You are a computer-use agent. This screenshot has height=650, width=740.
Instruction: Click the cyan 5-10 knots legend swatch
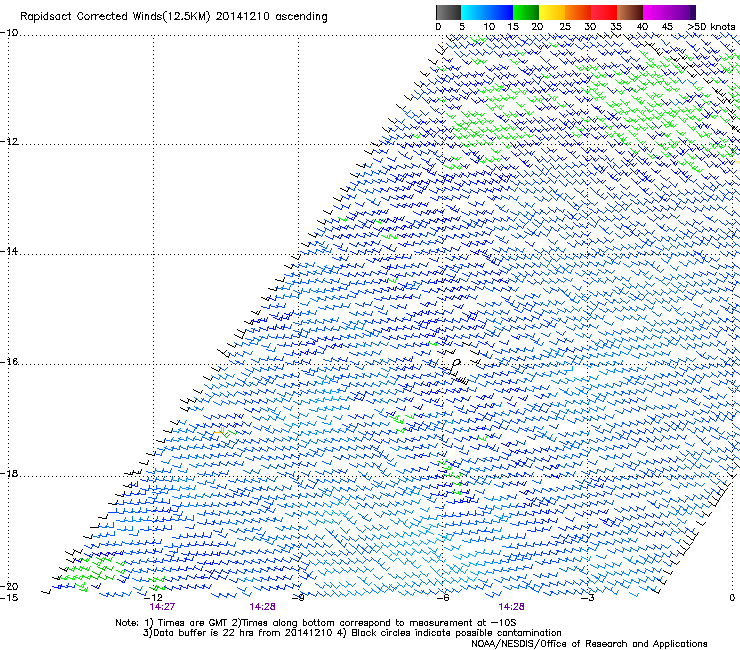[474, 12]
